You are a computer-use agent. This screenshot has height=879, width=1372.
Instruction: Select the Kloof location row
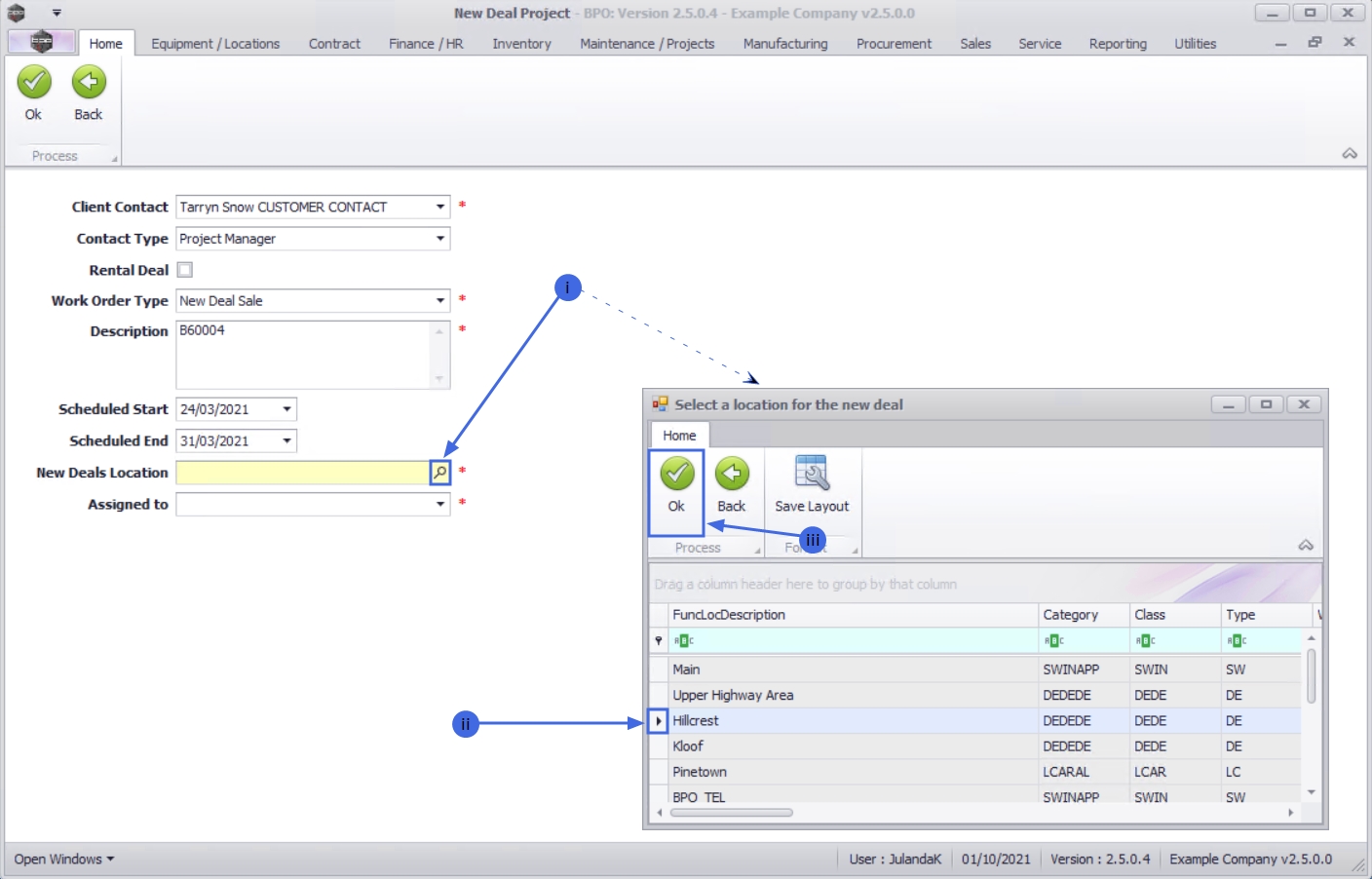(975, 746)
